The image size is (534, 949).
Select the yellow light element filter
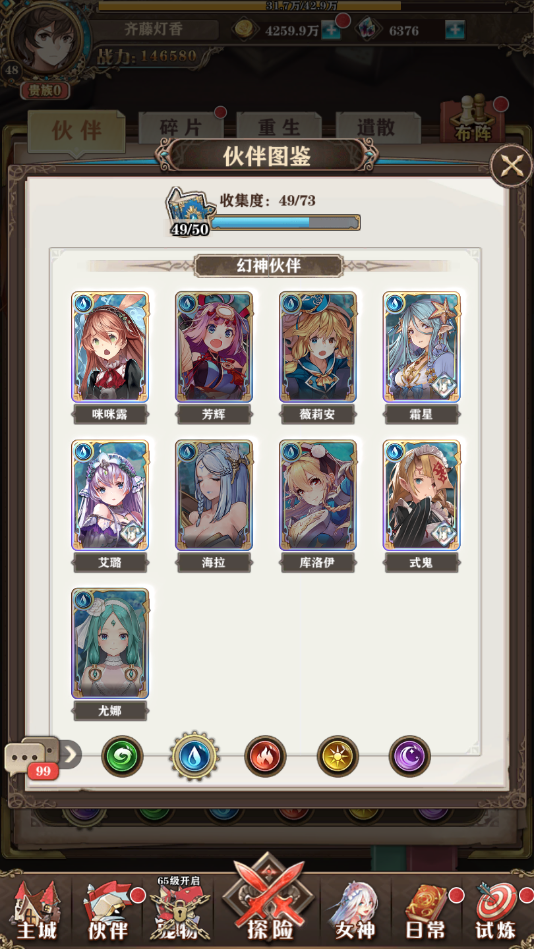[x=338, y=756]
